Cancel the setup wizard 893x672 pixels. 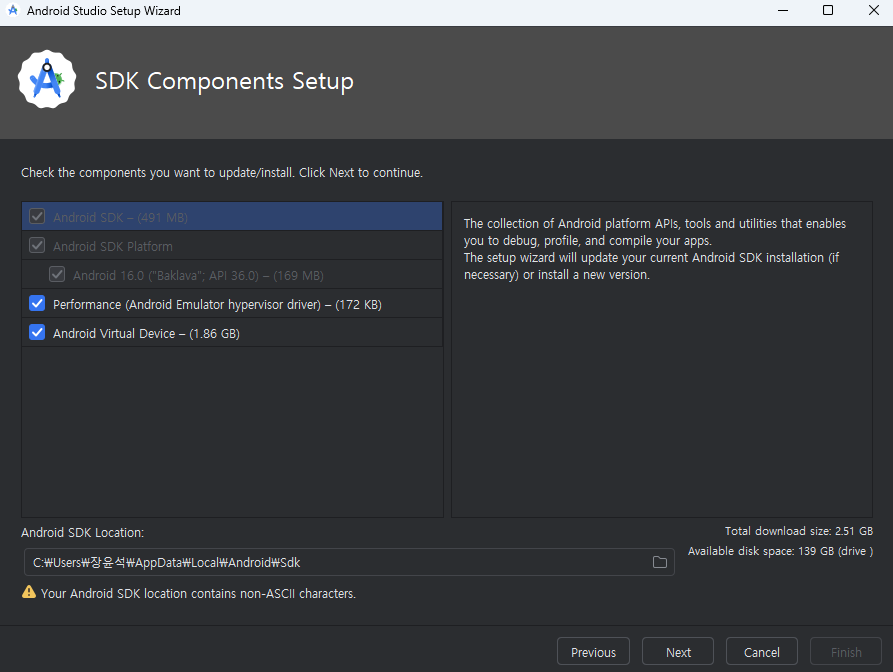pos(761,651)
